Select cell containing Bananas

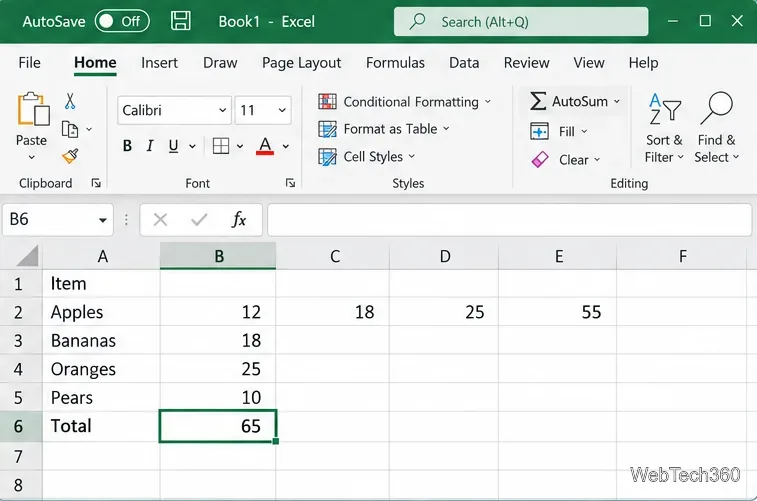(101, 340)
